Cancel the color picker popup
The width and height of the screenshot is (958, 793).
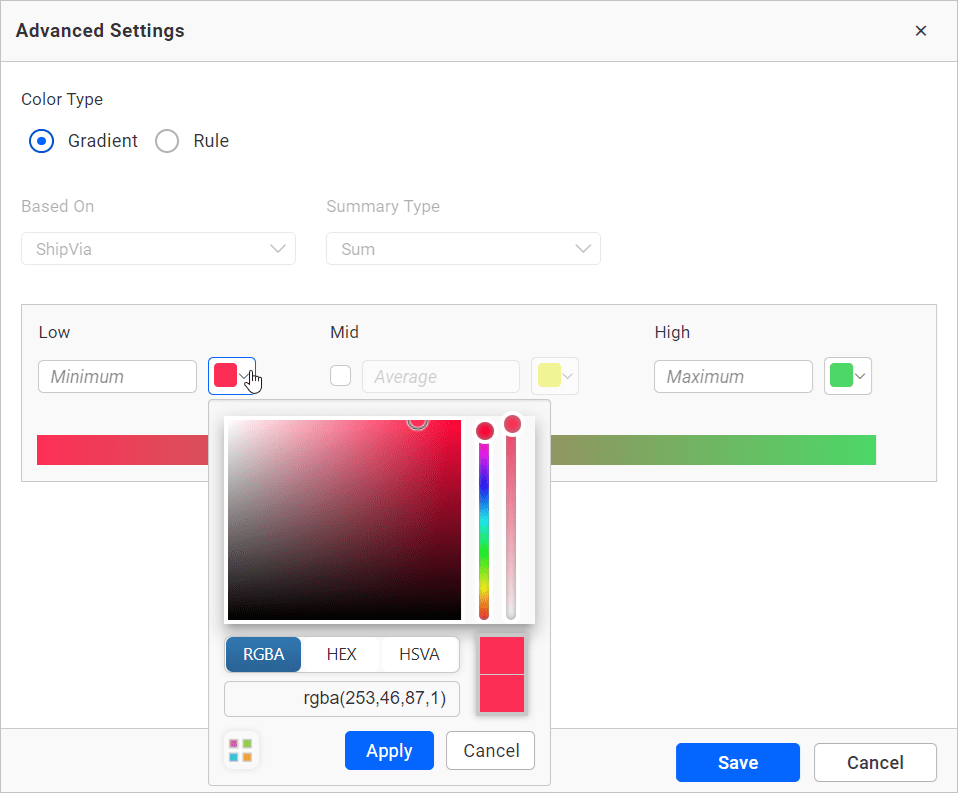point(490,751)
